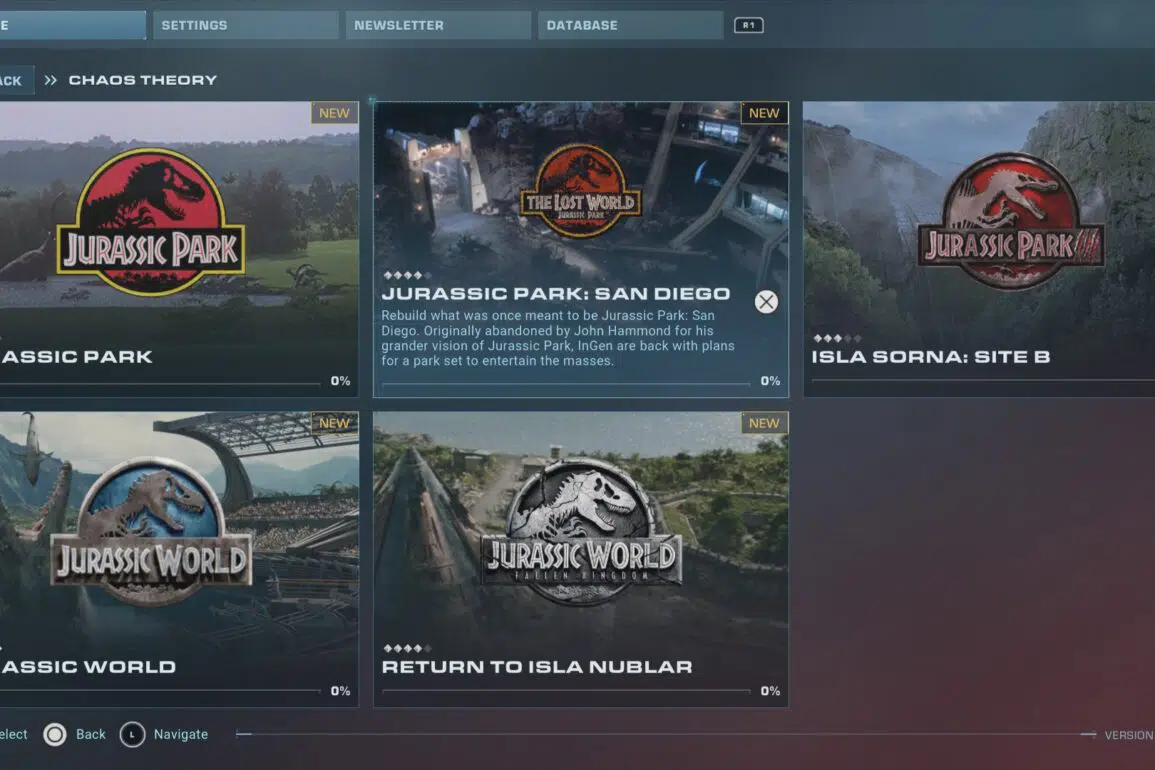Select the Isla Sorna: Site B scenario
The image size is (1155, 770).
[979, 249]
